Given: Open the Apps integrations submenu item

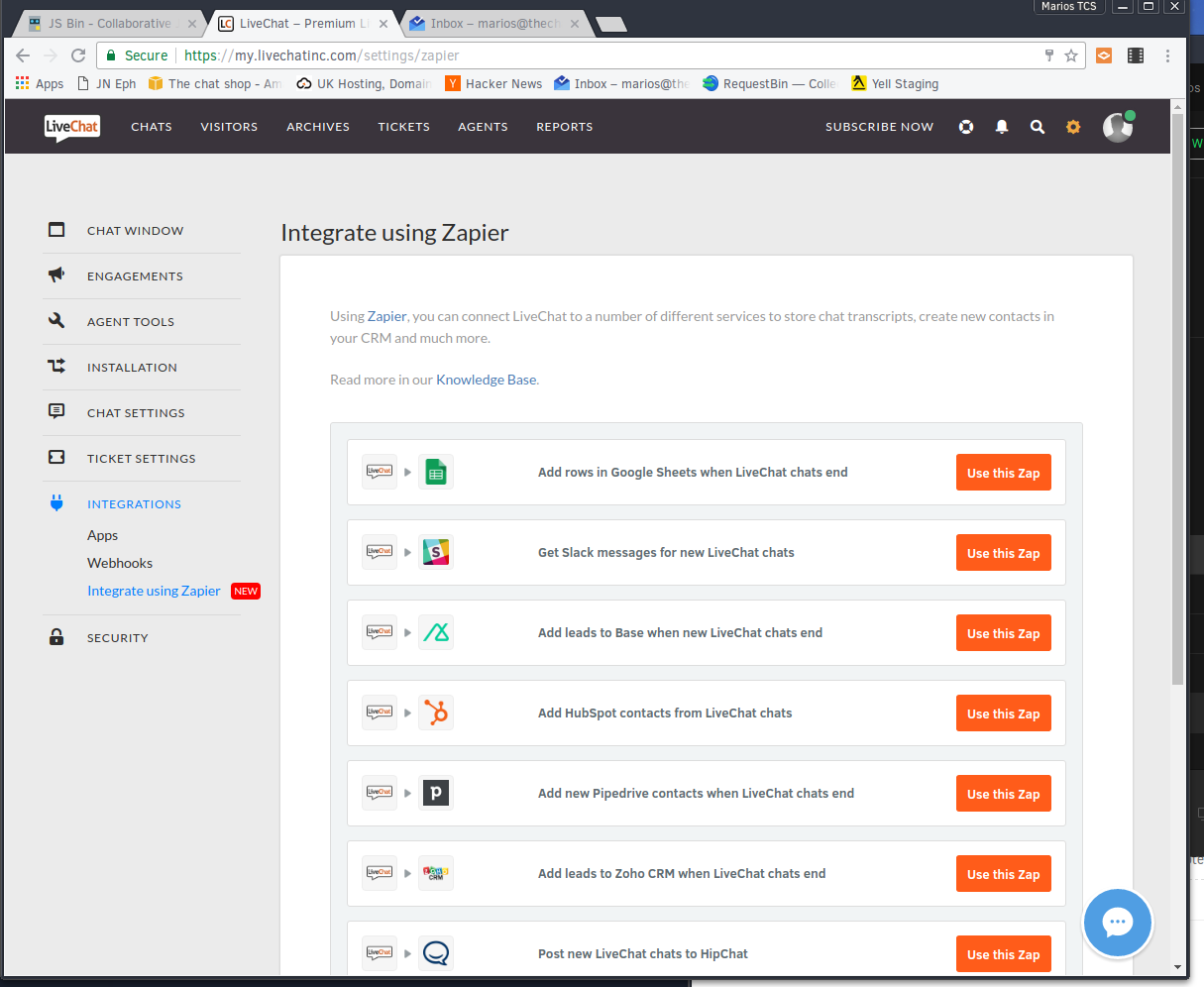Looking at the screenshot, I should 103,535.
